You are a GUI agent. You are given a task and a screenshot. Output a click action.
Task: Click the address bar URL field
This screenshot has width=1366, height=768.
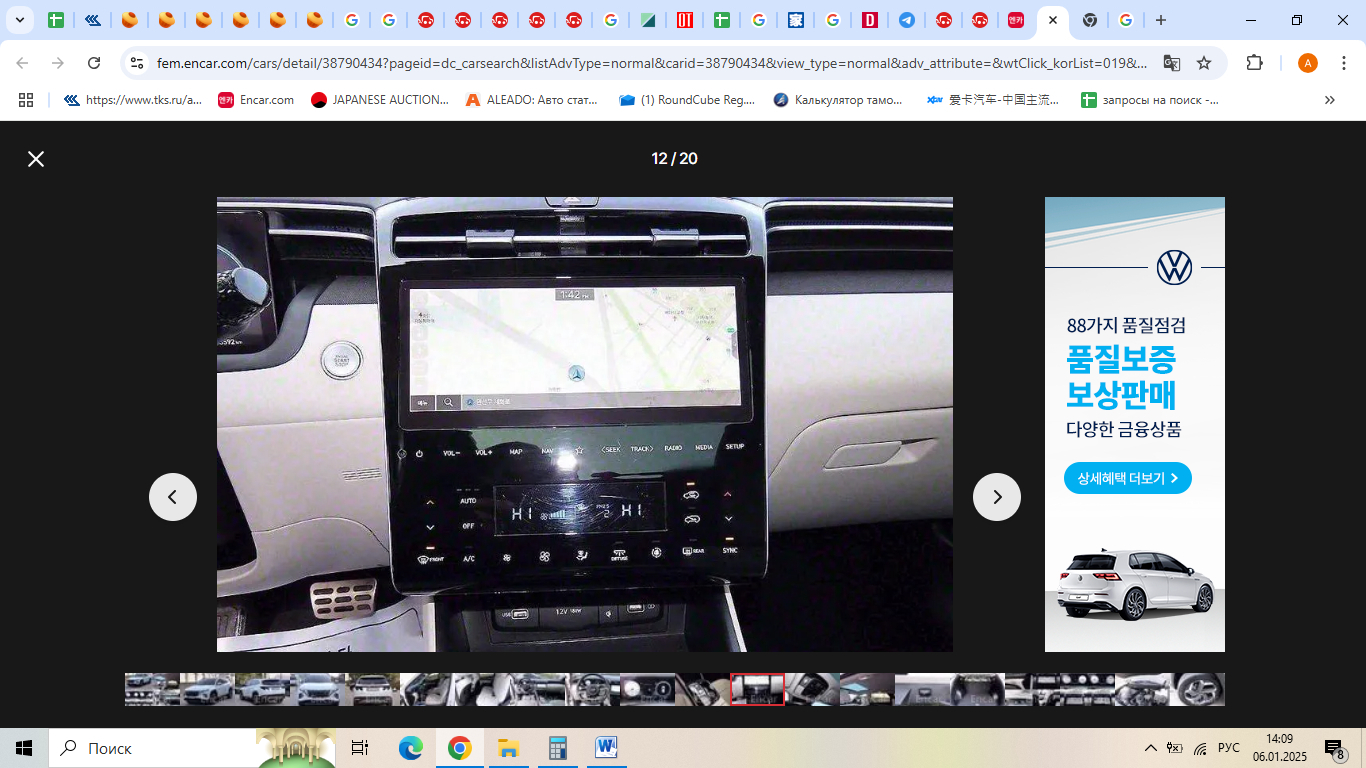pyautogui.click(x=650, y=63)
